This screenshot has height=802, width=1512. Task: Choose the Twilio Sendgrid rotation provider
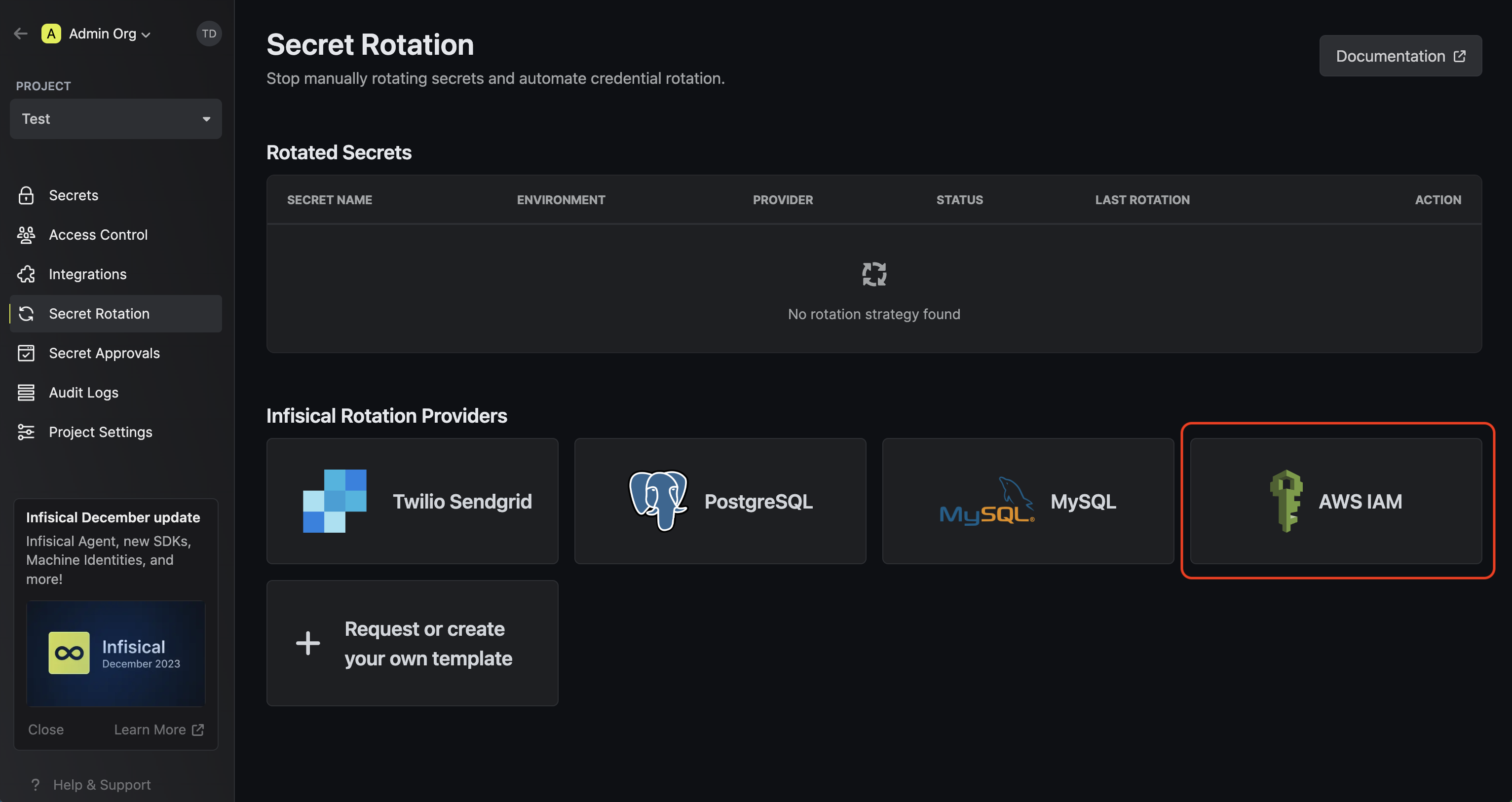click(412, 501)
